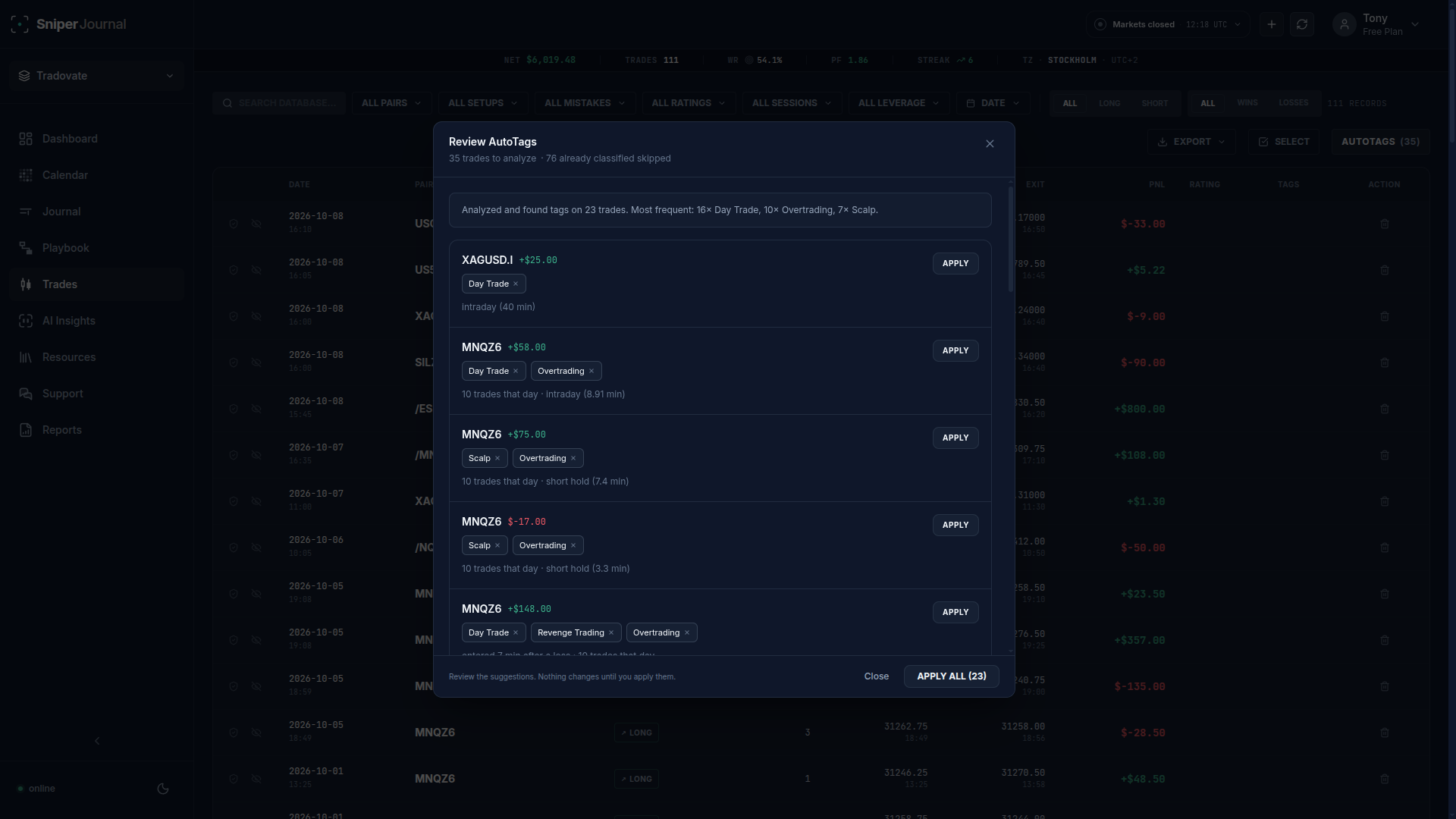Delete the trade with PNL +$48.50

point(1385,779)
